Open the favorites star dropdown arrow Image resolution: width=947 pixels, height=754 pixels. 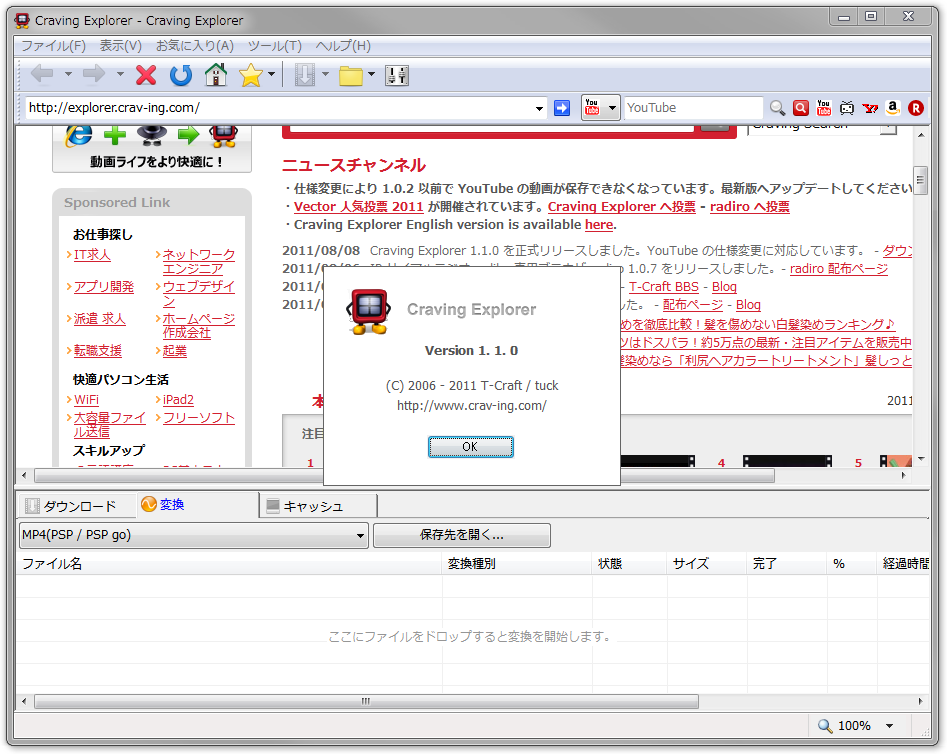coord(271,74)
